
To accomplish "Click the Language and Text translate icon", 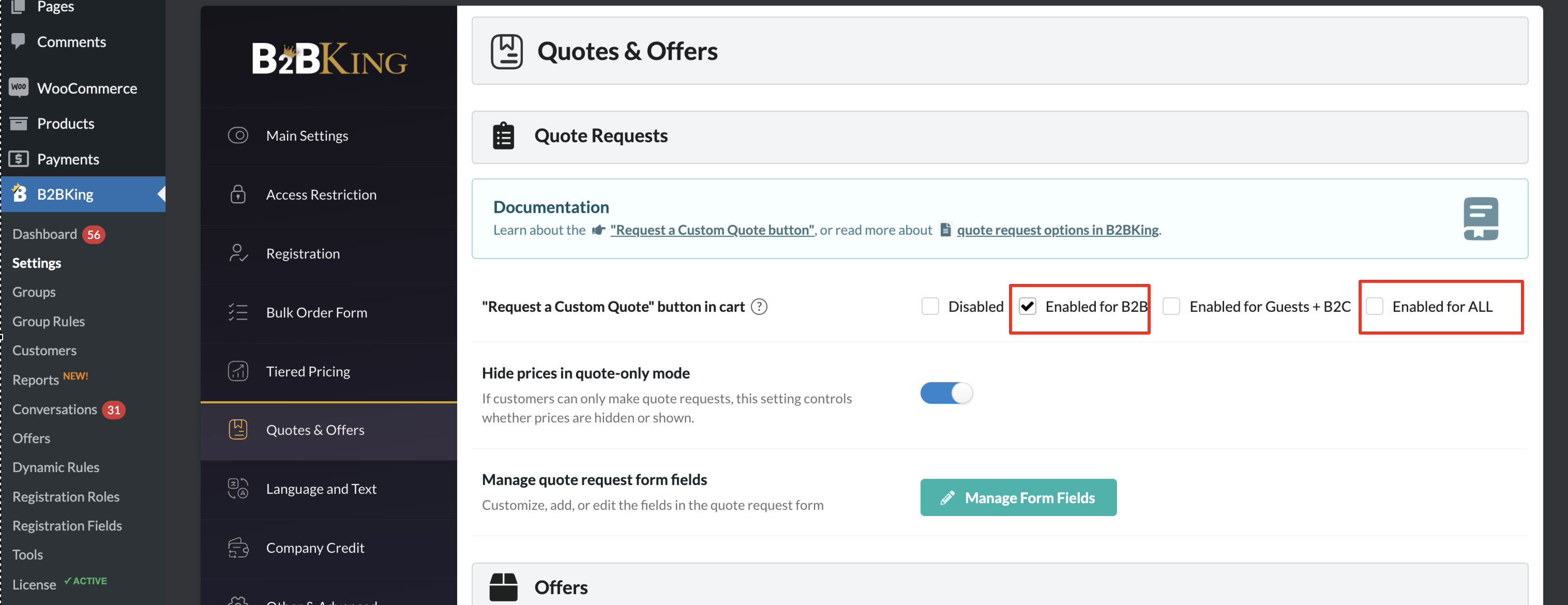I will 238,488.
